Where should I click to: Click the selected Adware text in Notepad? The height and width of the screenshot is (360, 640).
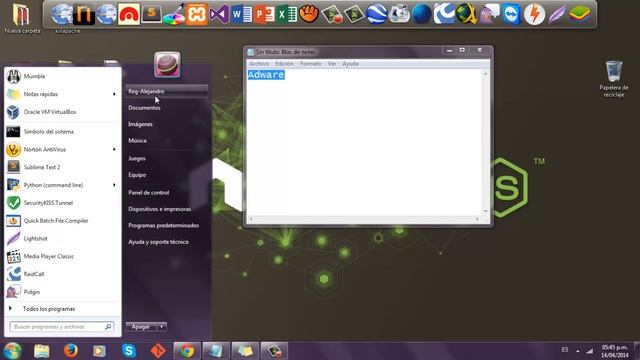tap(266, 75)
